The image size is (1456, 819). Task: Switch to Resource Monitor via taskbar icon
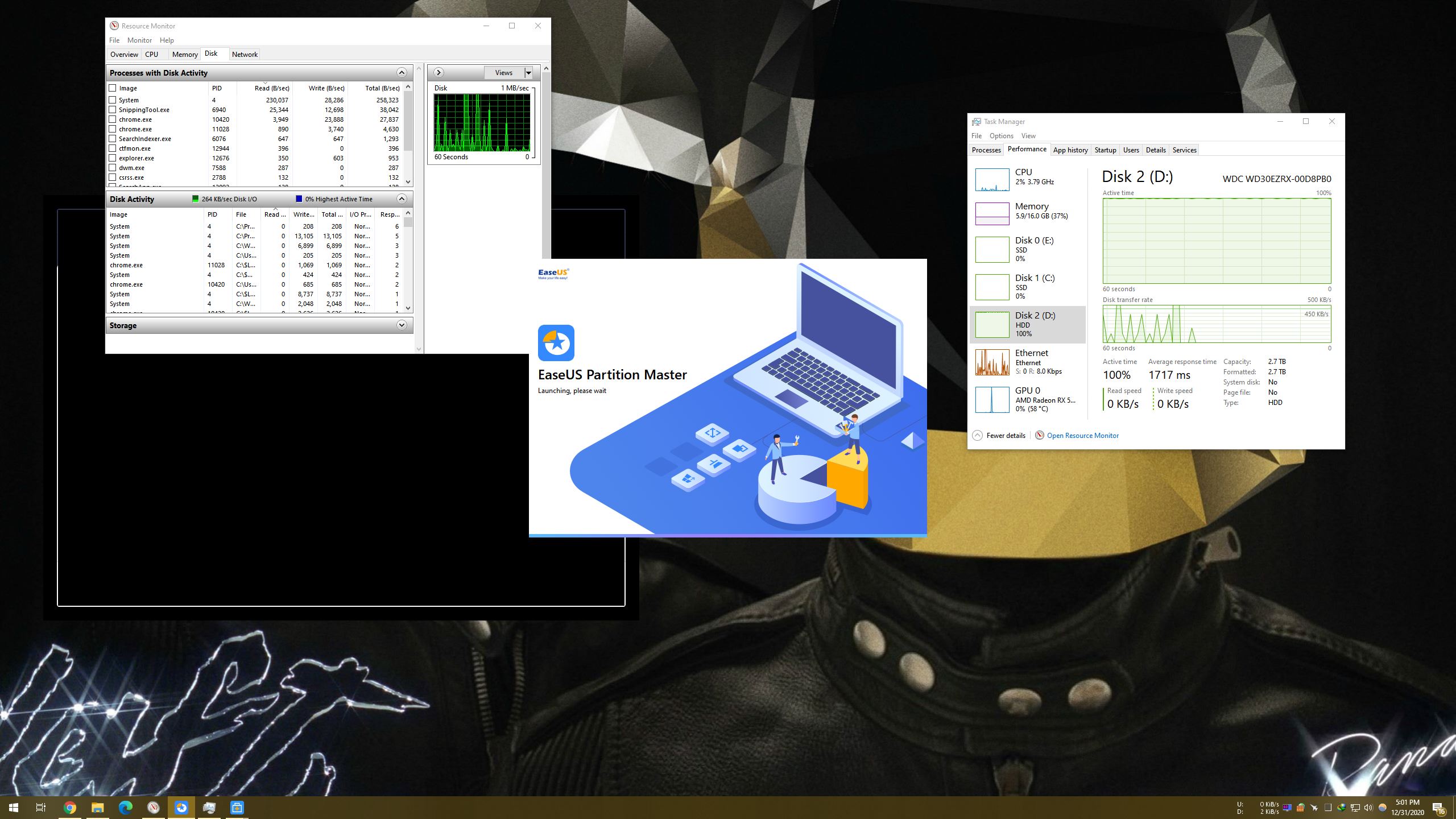tap(153, 807)
